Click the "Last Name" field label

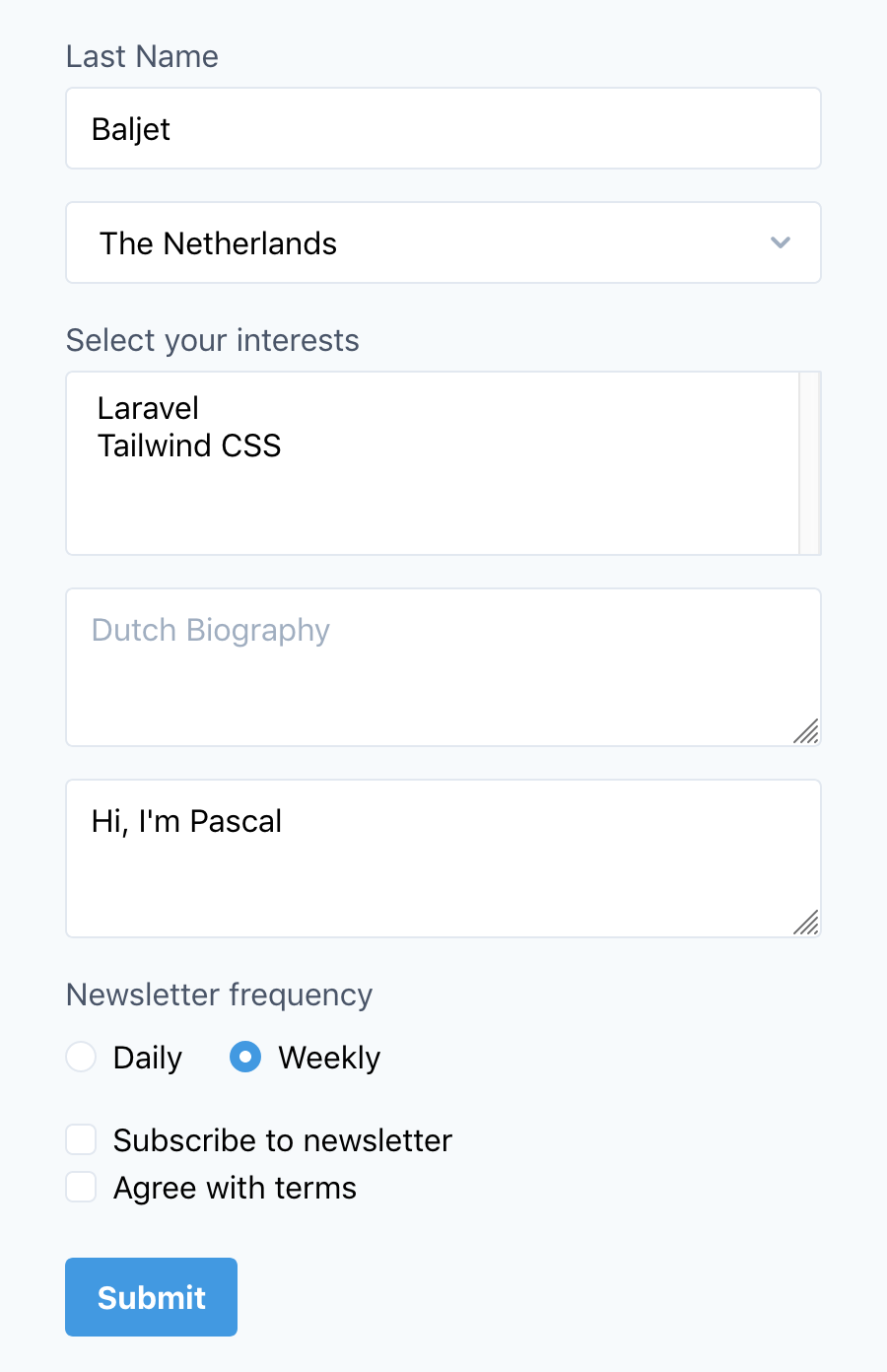pyautogui.click(x=142, y=56)
